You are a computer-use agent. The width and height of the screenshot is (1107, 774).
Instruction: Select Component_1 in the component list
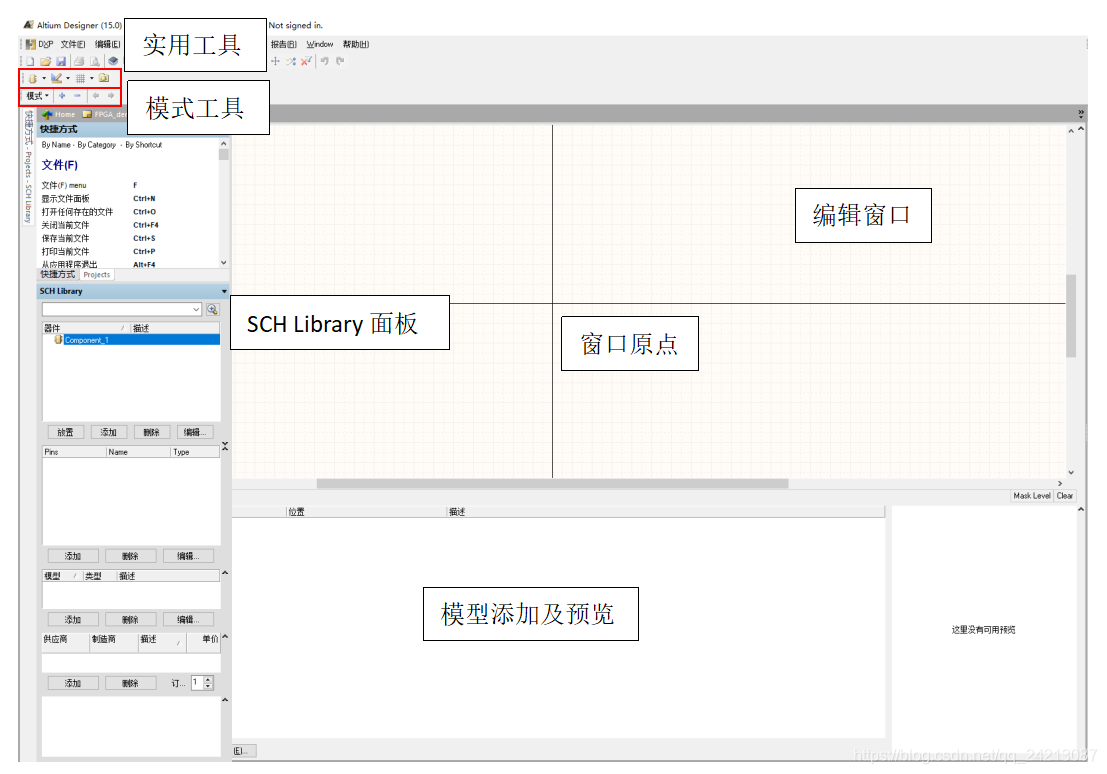pos(86,340)
